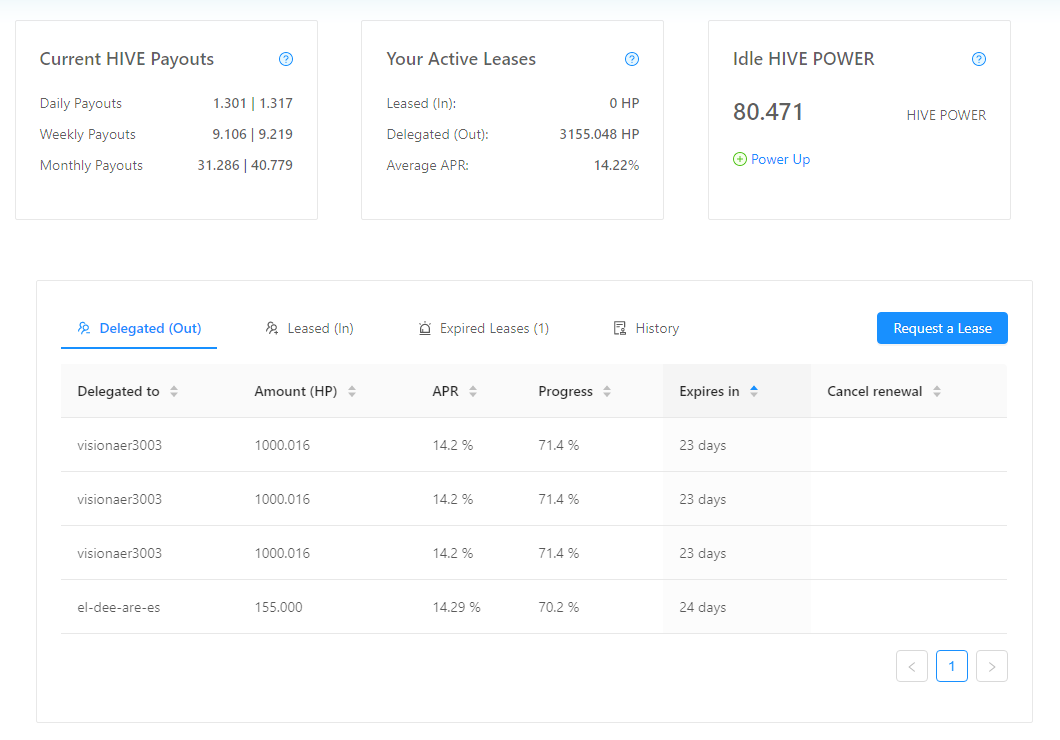Go to previous page arrow
Viewport: 1060px width, 740px height.
(912, 666)
